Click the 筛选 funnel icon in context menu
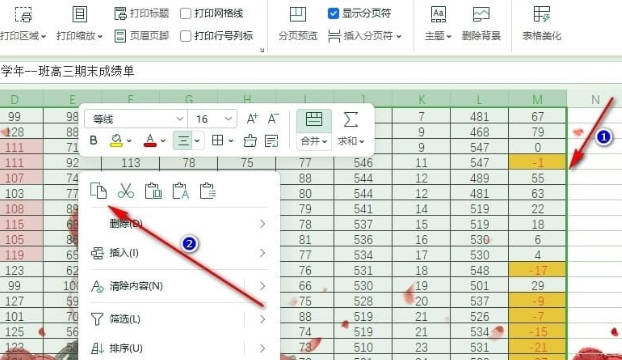Screen dimensions: 622x360 click(97, 319)
